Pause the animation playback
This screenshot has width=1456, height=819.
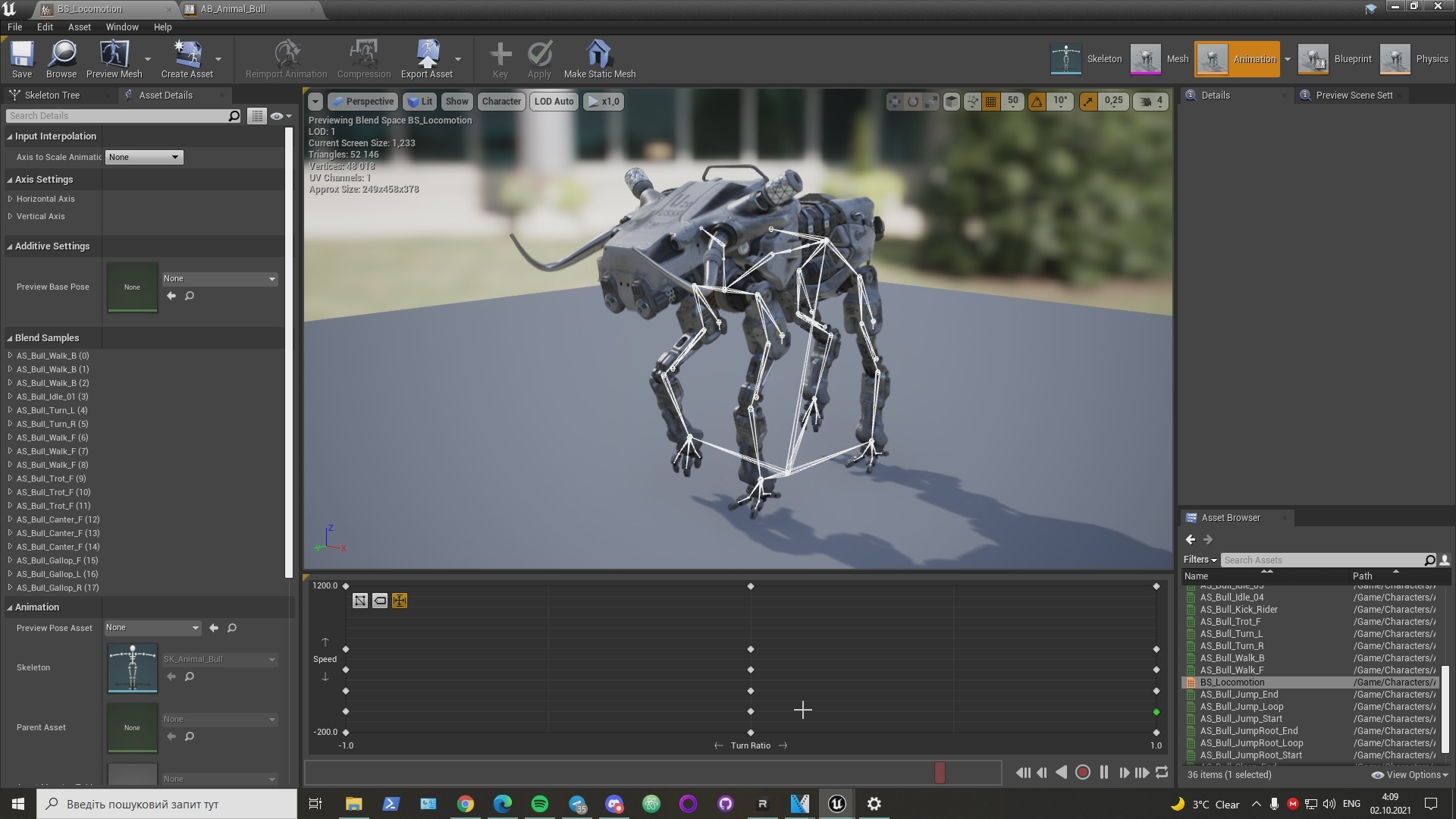[1104, 773]
